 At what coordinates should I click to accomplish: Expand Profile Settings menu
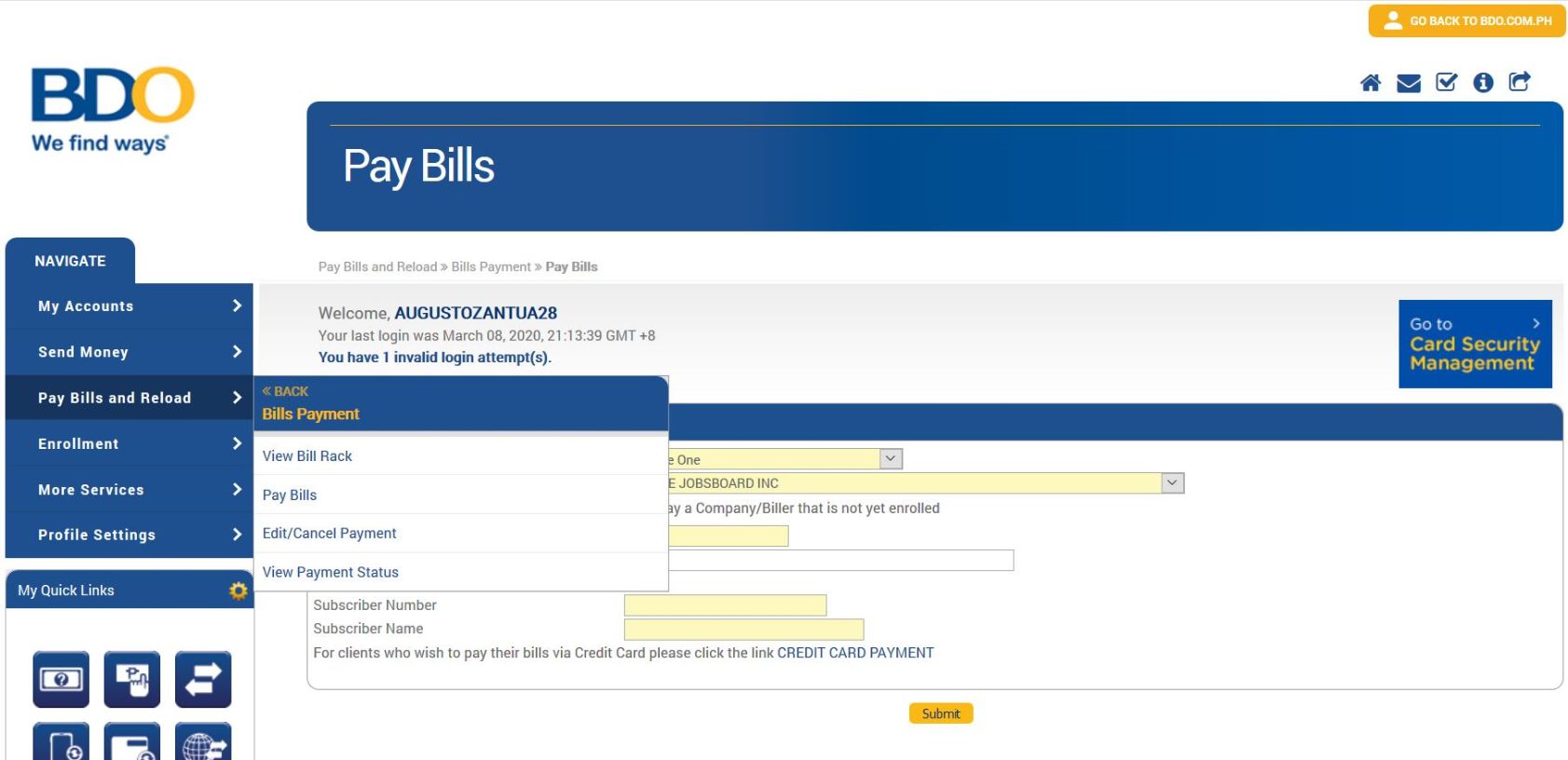[x=130, y=535]
